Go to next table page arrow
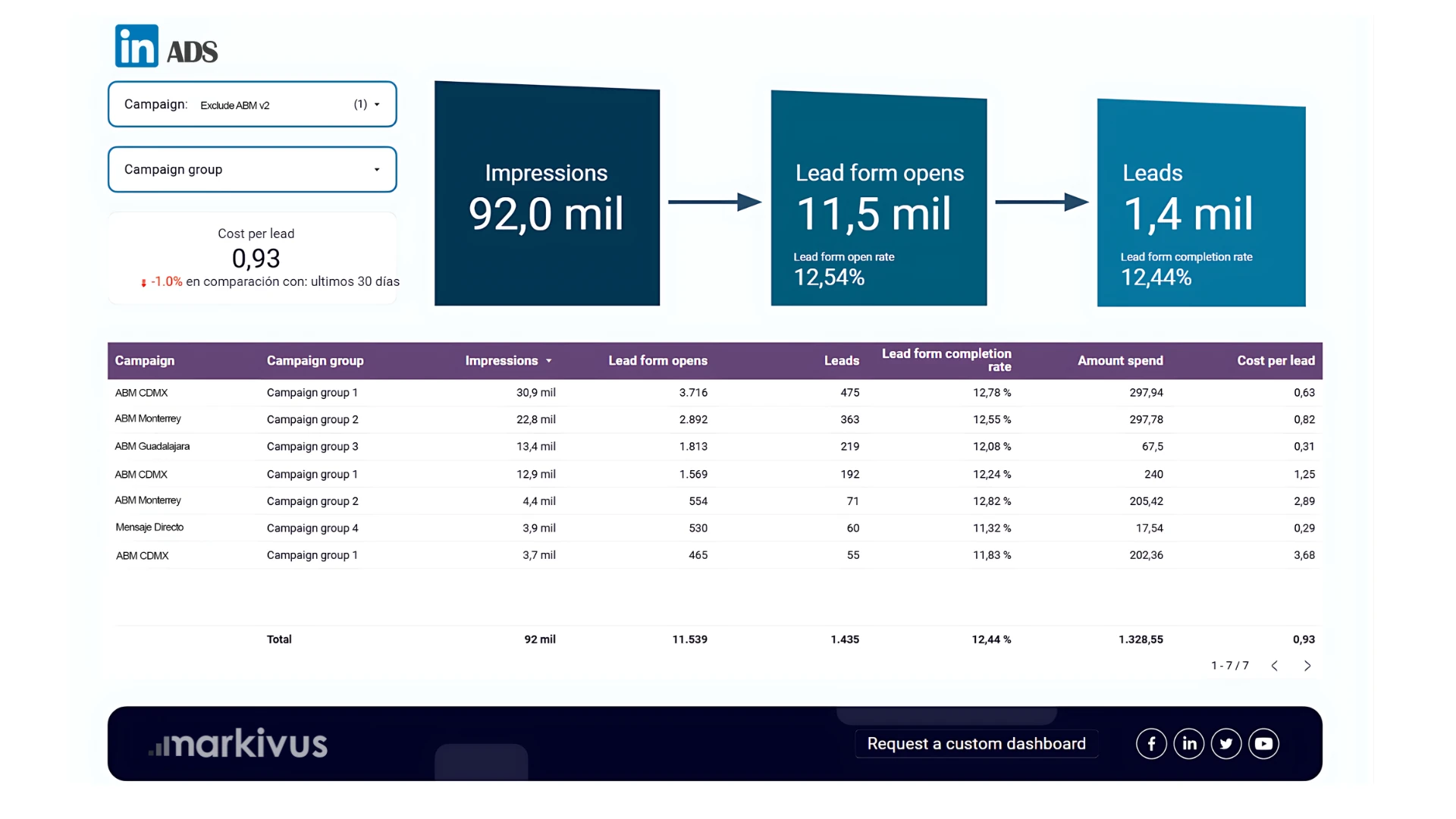The image size is (1456, 819). [1307, 666]
